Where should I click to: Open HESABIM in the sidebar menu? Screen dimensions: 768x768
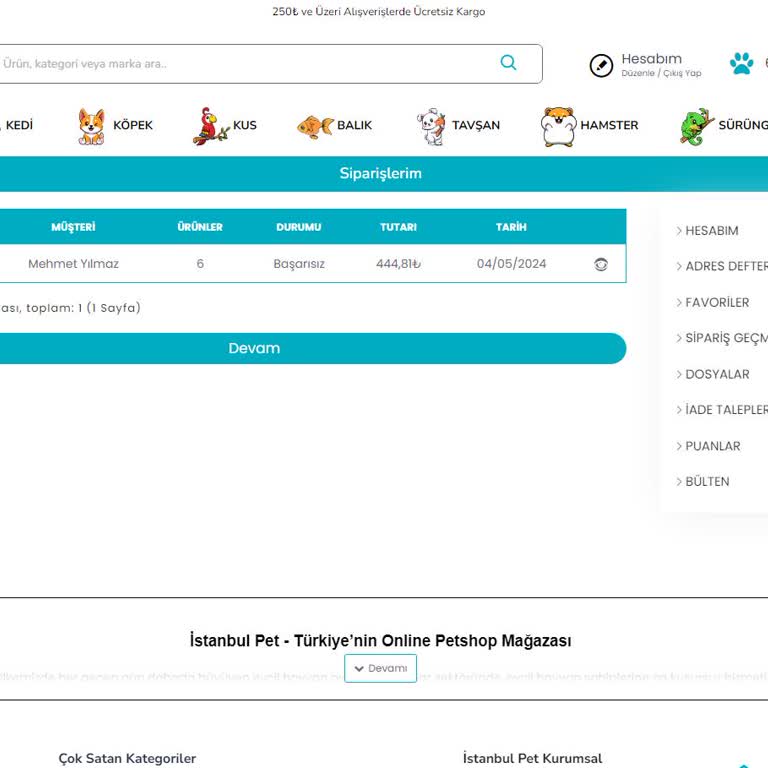(711, 231)
